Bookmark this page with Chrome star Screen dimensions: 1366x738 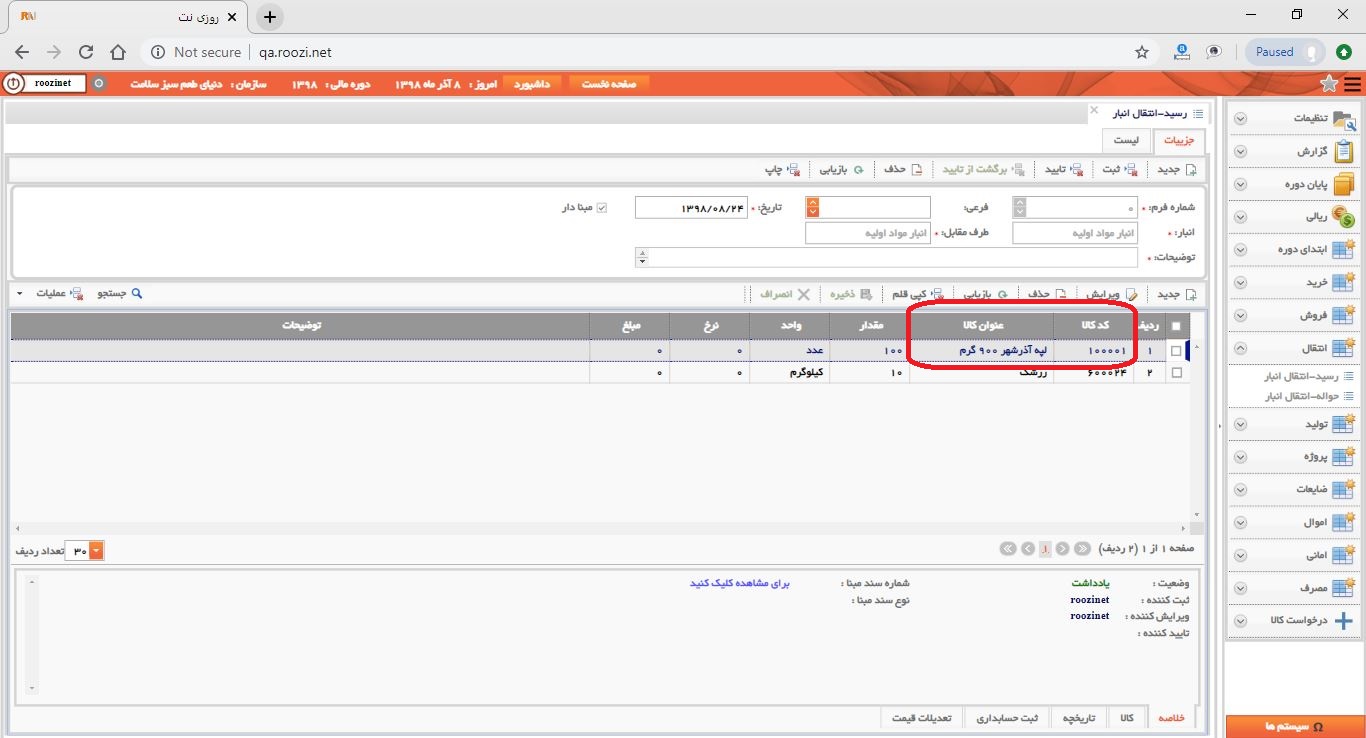tap(1142, 52)
